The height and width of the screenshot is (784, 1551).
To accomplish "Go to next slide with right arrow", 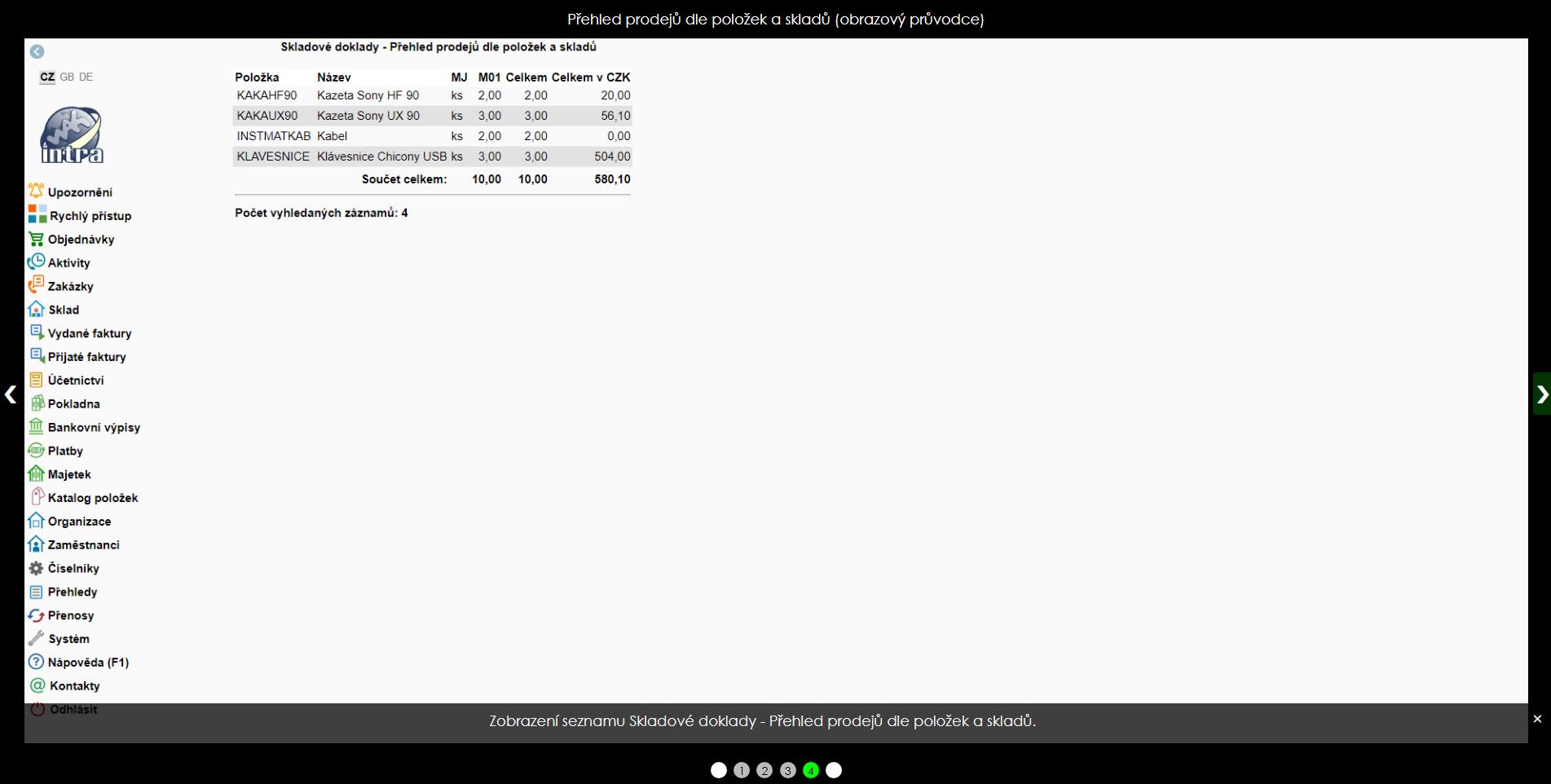I will coord(1541,394).
